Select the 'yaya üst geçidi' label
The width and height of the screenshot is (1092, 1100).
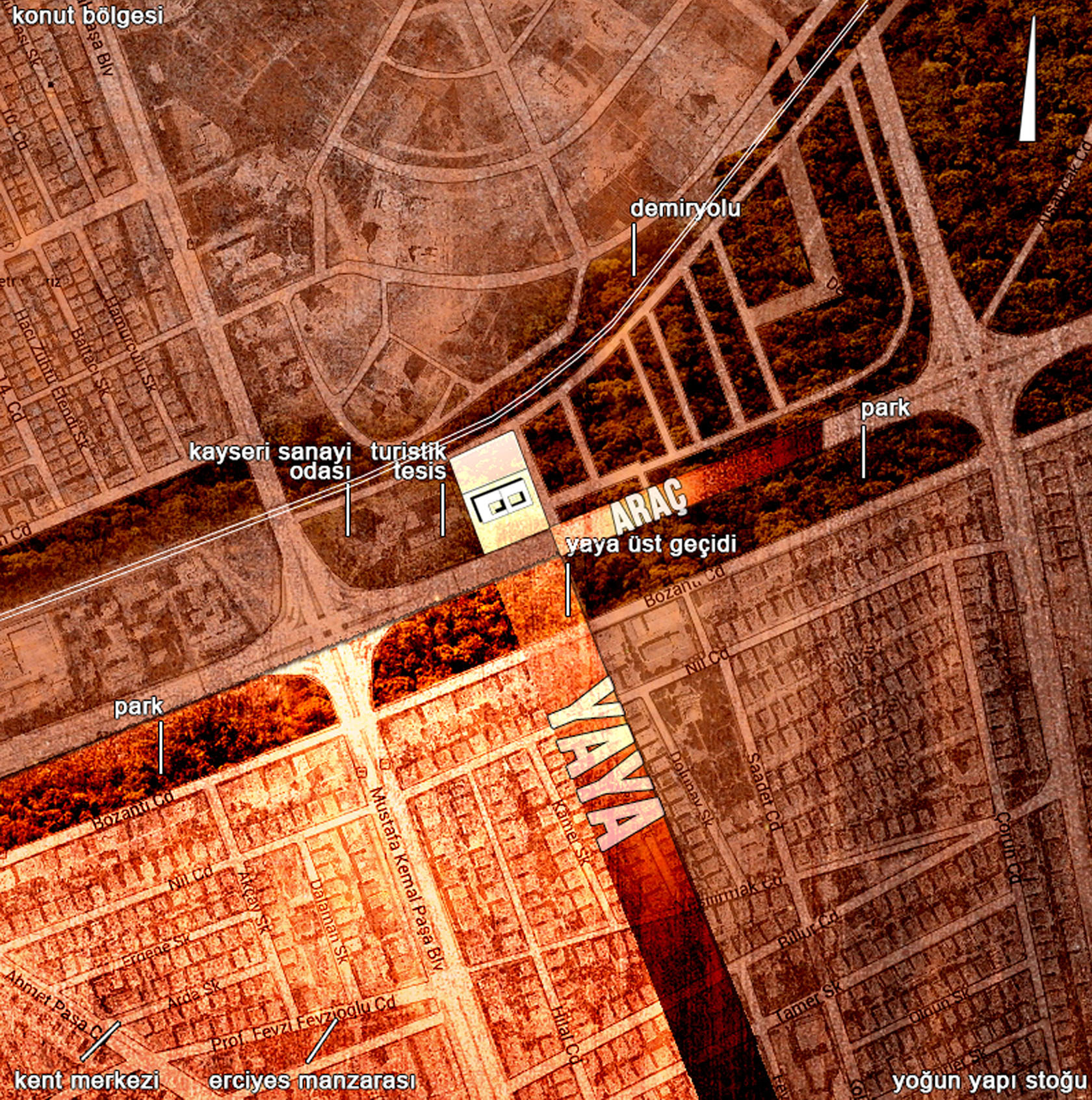point(651,544)
